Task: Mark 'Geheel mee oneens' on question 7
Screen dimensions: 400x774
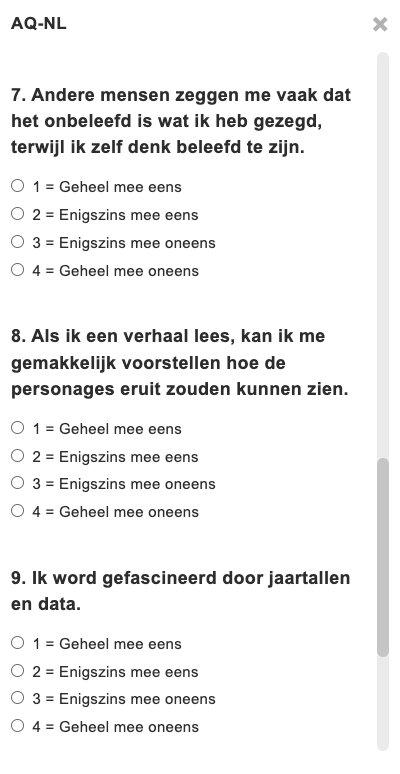Action: (x=18, y=270)
